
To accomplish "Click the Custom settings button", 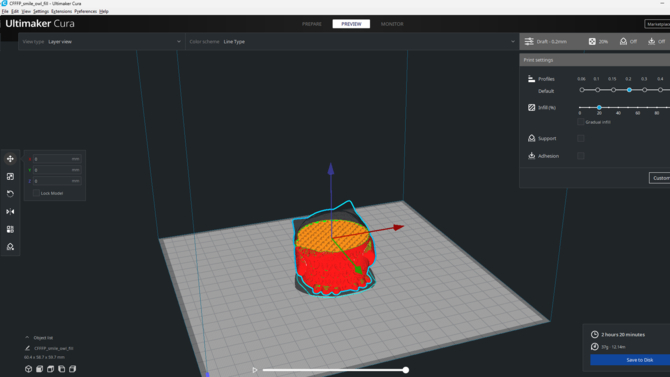I will [660, 178].
